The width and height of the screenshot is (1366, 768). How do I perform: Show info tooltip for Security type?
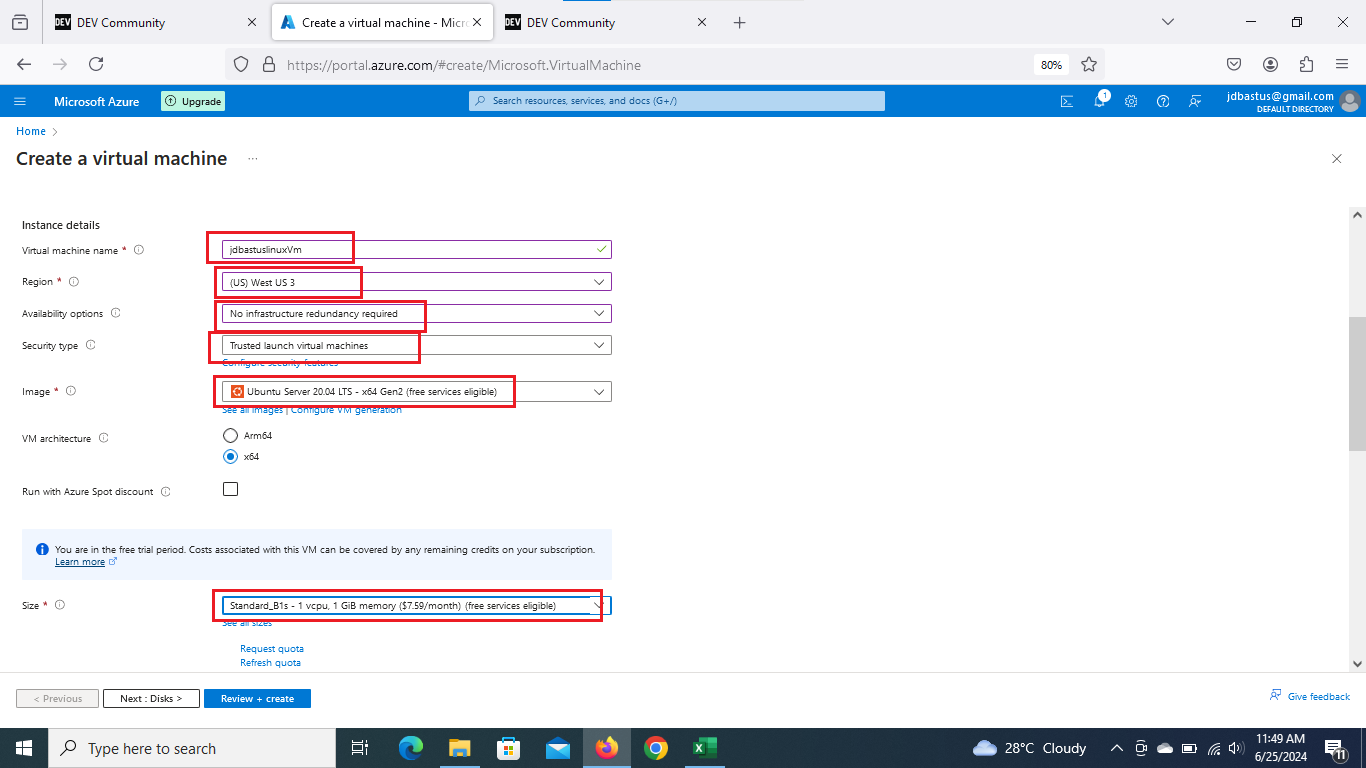pyautogui.click(x=90, y=345)
